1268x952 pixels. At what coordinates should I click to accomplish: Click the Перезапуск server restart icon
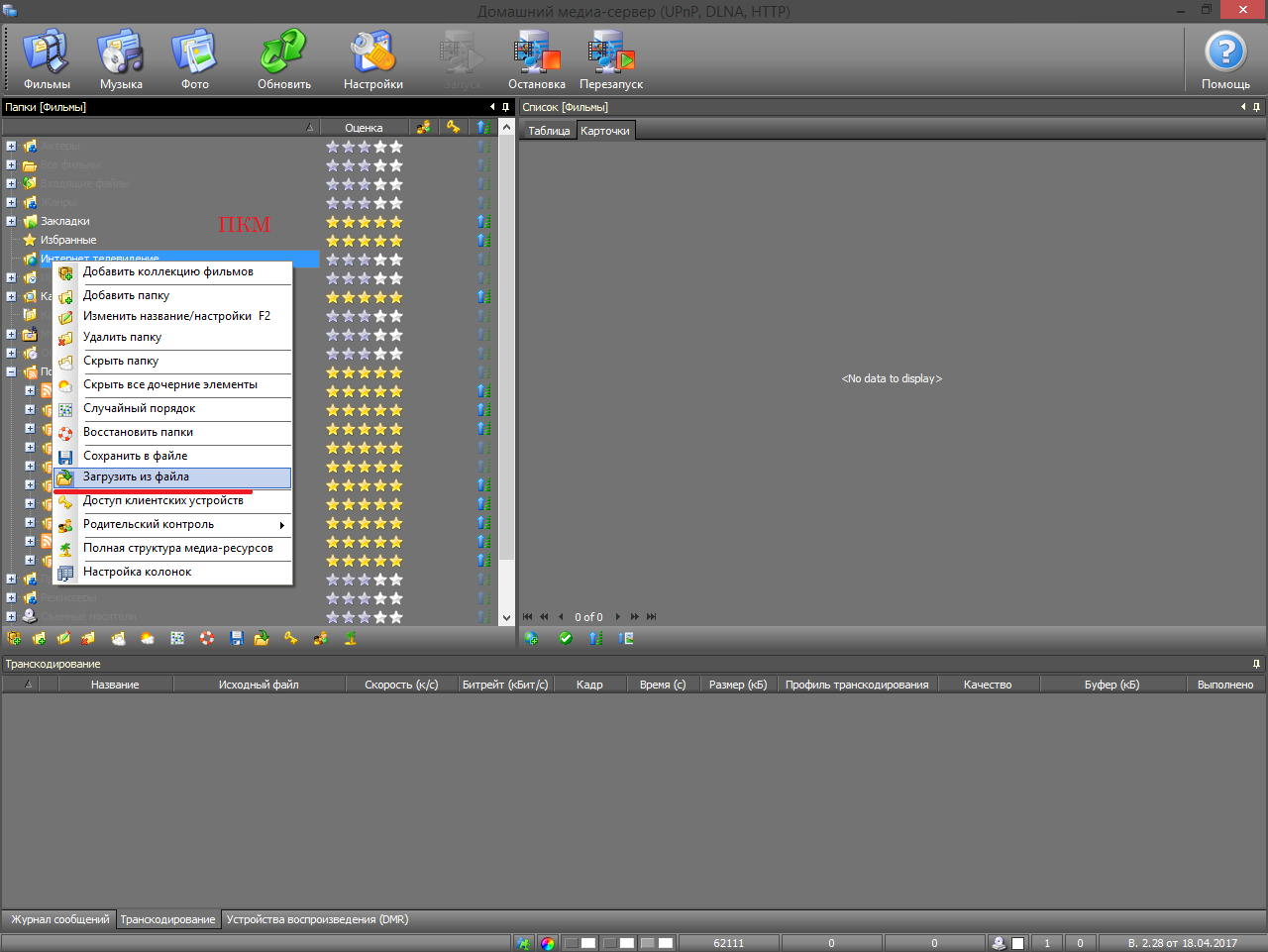pyautogui.click(x=611, y=60)
